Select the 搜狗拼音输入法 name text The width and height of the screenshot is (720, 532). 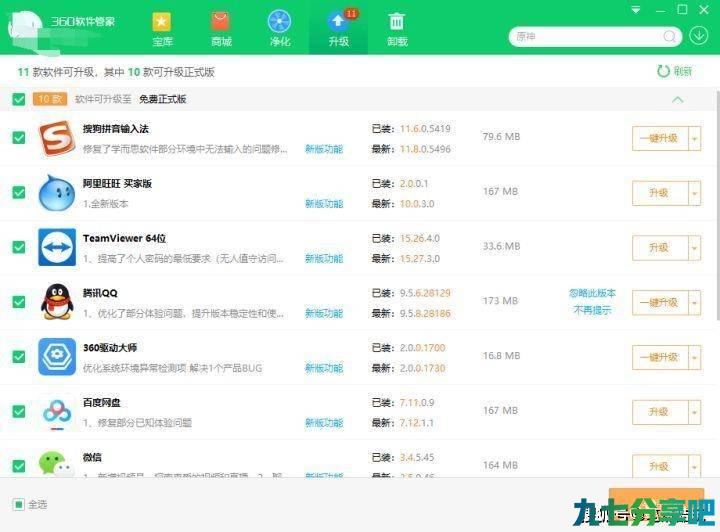click(116, 129)
